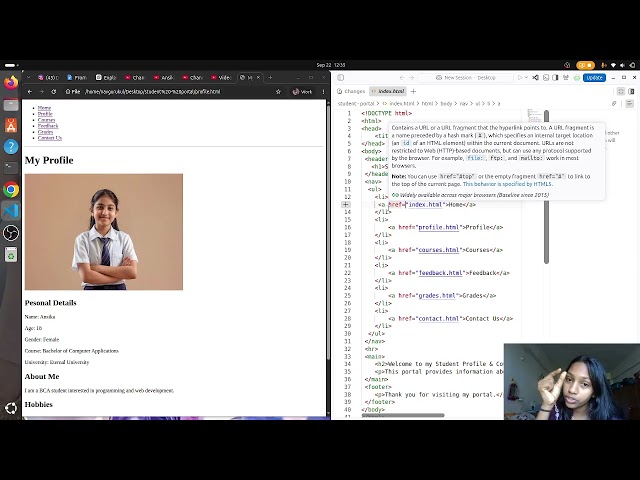The image size is (640, 480).
Task: Click the browser page vertical scrollbar
Action: click(x=328, y=231)
